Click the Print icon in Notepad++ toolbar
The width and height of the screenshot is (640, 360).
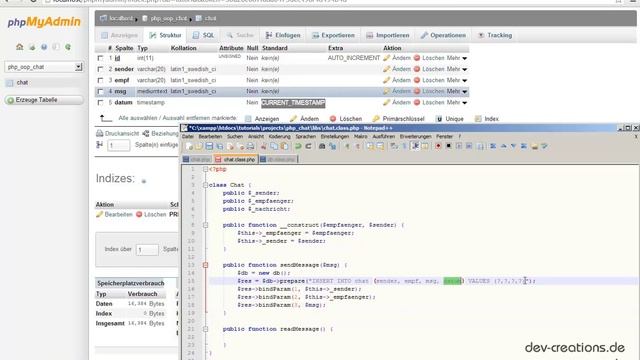pyautogui.click(x=250, y=146)
